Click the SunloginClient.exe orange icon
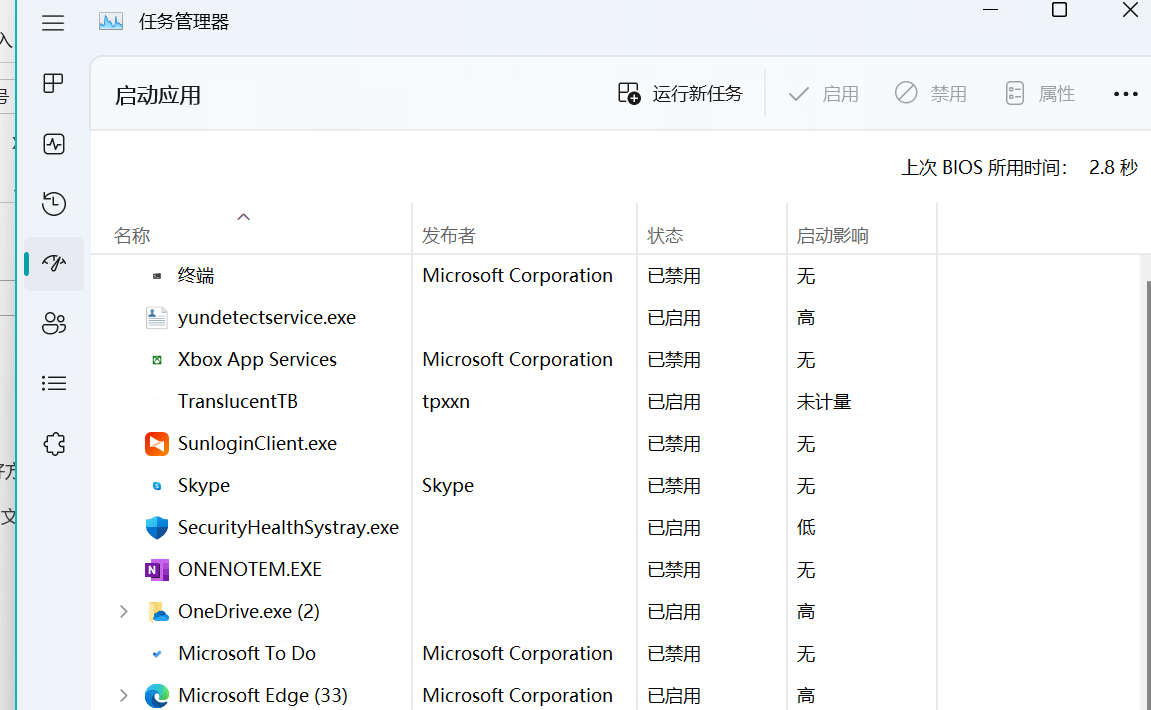Screen dimensions: 1151x710 156,443
